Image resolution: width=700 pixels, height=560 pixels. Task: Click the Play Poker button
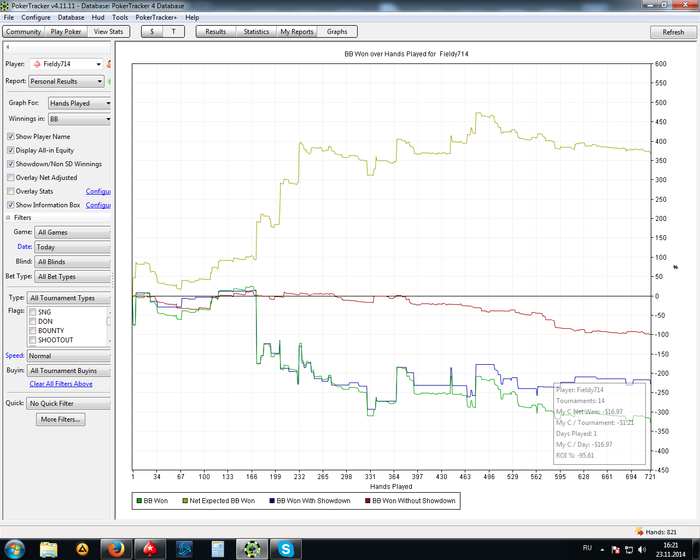coord(66,32)
